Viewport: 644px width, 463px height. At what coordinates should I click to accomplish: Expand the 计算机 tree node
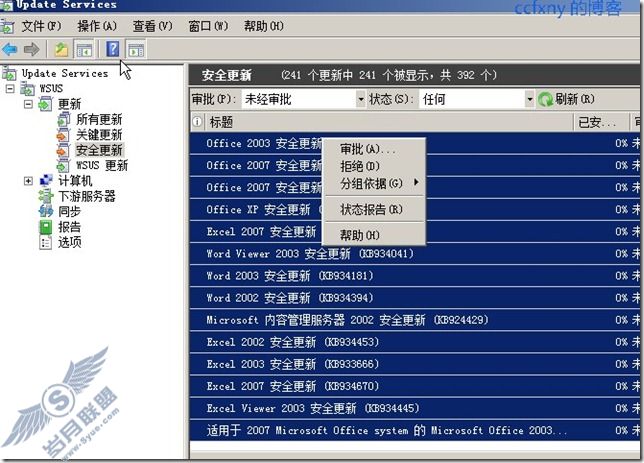28,181
